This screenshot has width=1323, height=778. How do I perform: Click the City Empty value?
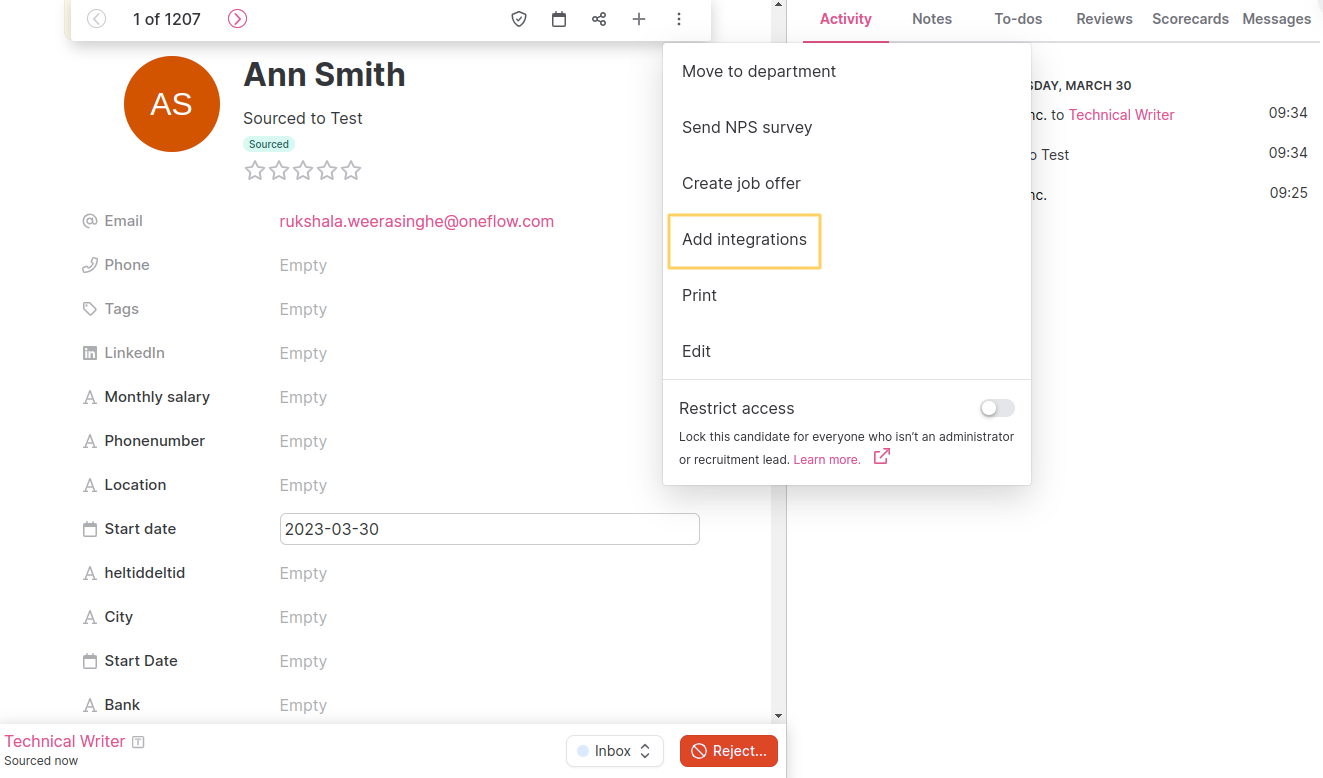point(303,617)
